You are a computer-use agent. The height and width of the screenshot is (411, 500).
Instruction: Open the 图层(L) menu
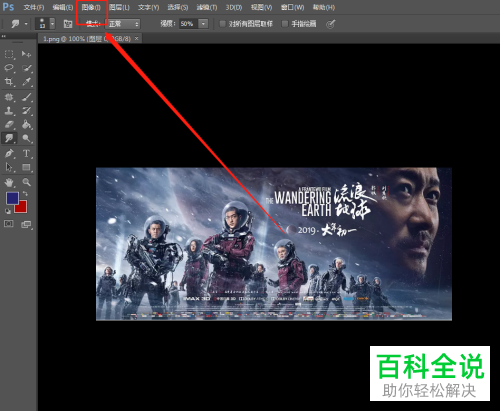(x=119, y=7)
